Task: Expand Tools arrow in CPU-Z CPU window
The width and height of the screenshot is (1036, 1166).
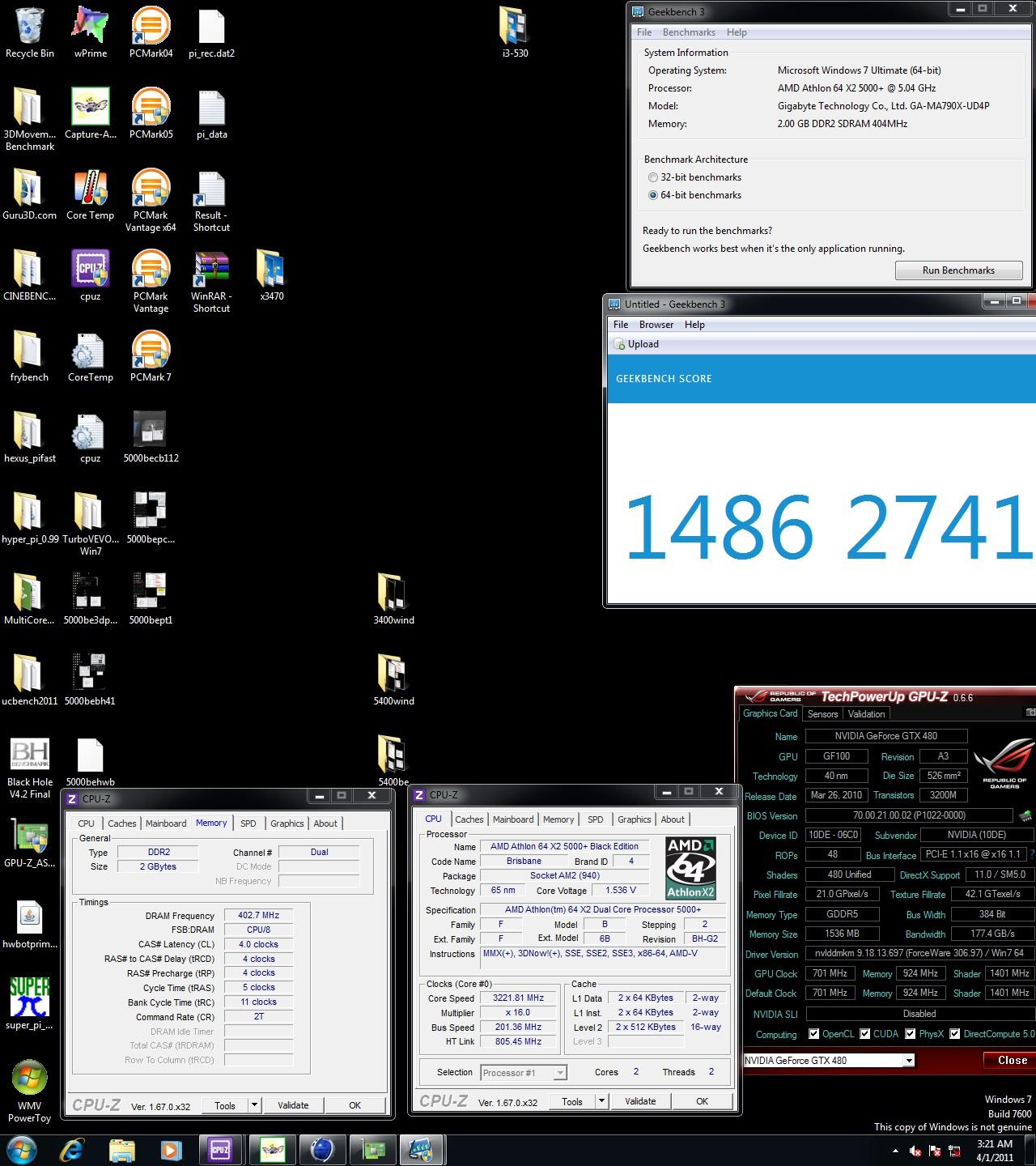Action: point(601,1101)
